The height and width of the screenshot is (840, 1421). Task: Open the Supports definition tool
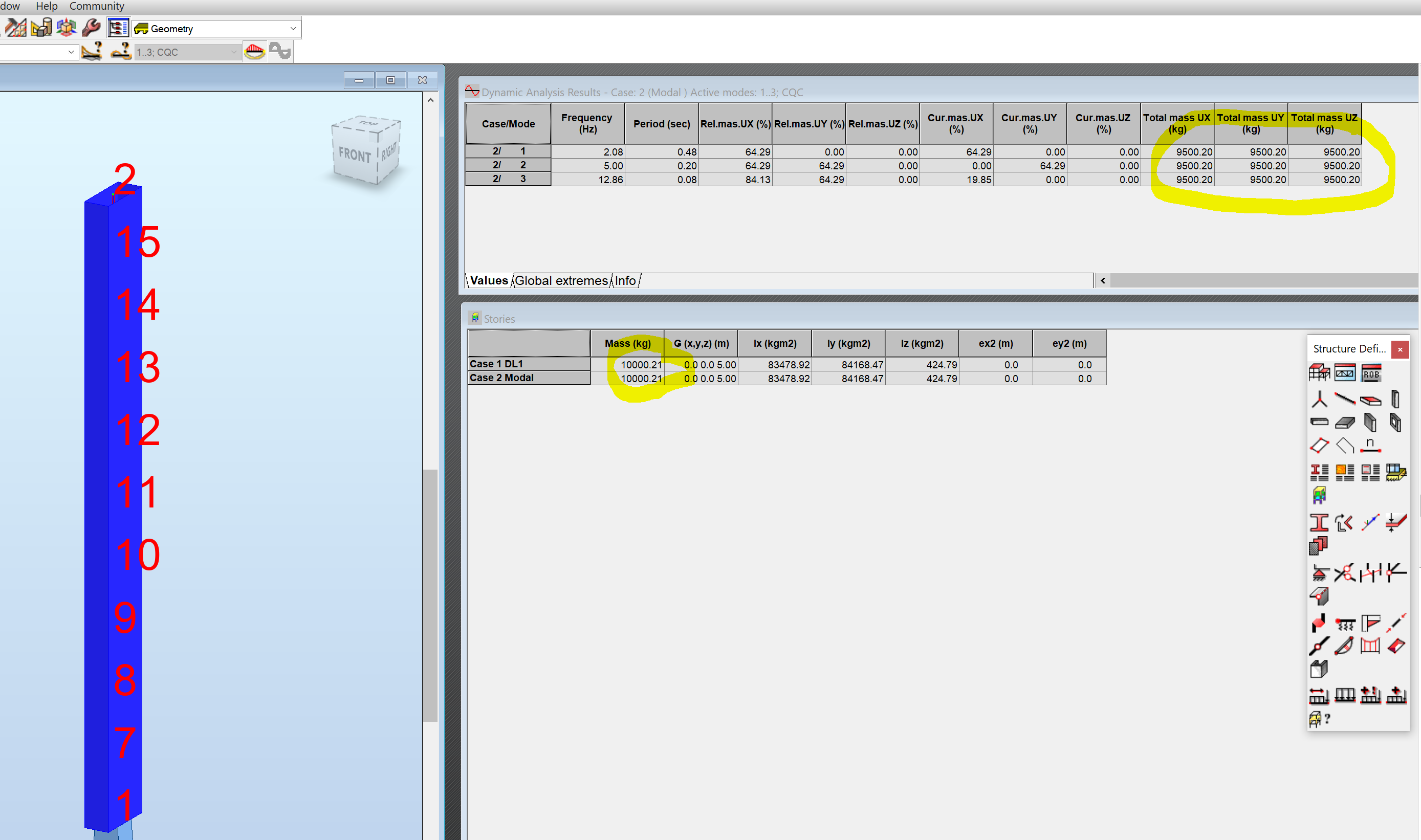[1320, 573]
